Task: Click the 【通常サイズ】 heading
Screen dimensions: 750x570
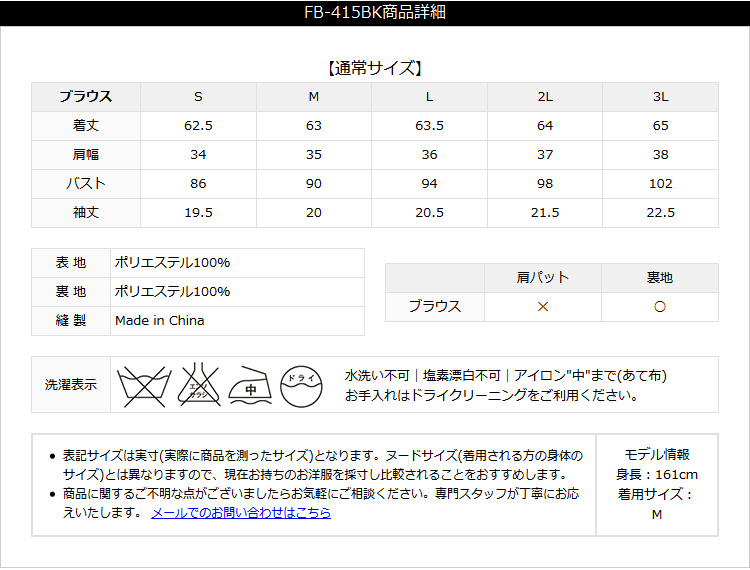Action: 375,69
